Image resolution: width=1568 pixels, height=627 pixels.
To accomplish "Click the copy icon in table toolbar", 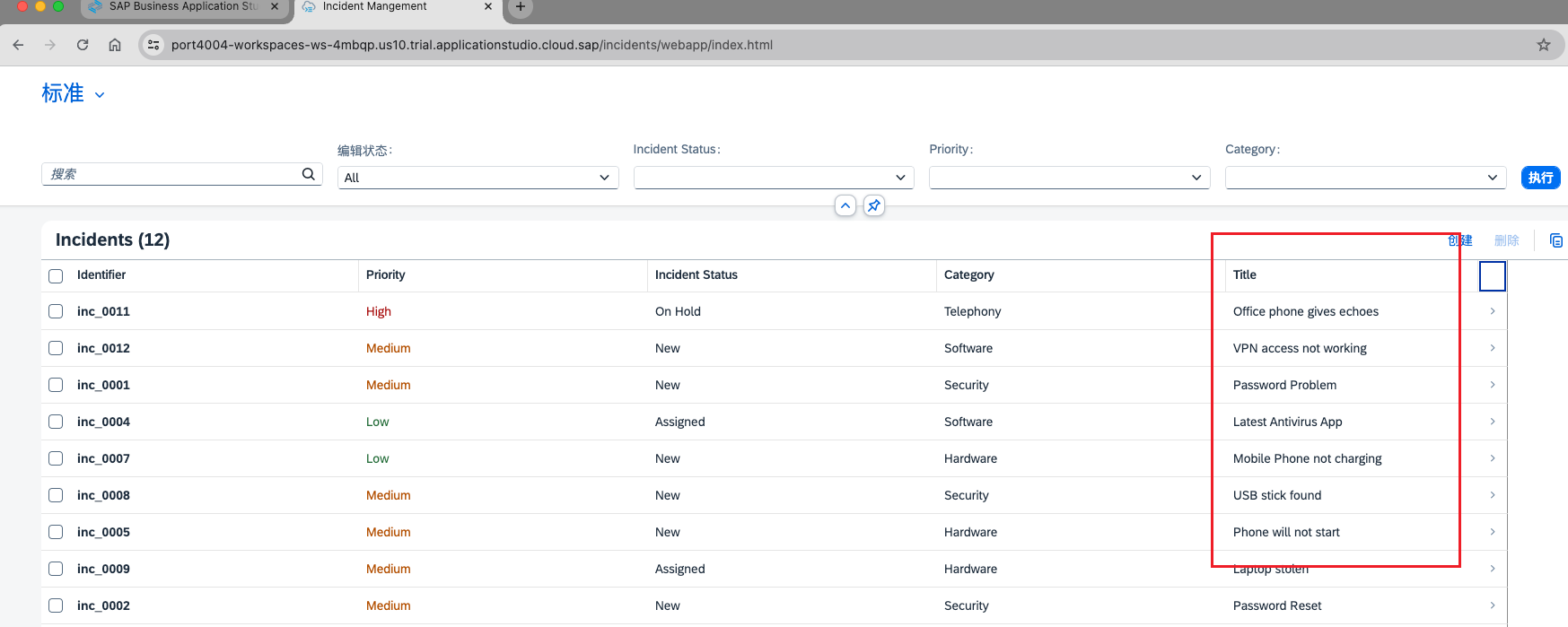I will (x=1555, y=240).
